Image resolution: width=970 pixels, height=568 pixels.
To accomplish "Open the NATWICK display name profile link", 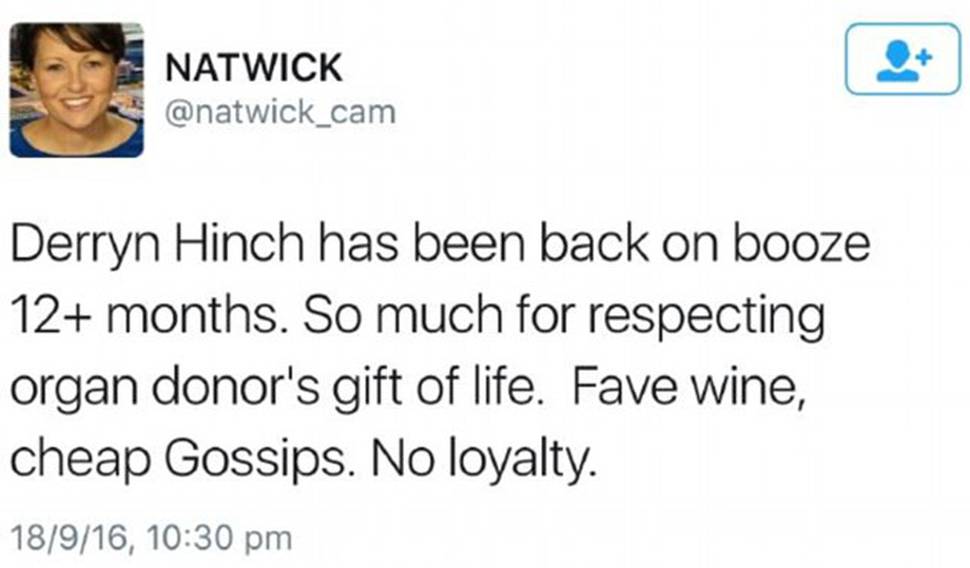I will tap(254, 67).
